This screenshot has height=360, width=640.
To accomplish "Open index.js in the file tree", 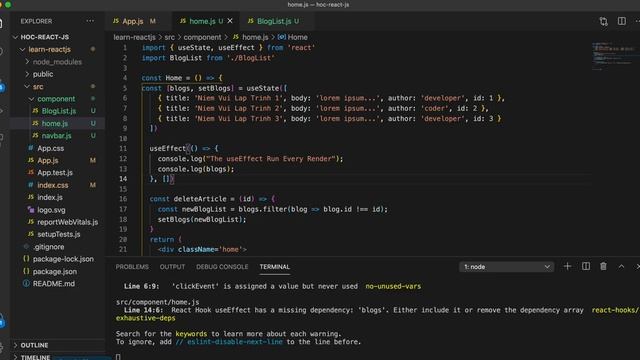I will click(x=50, y=197).
